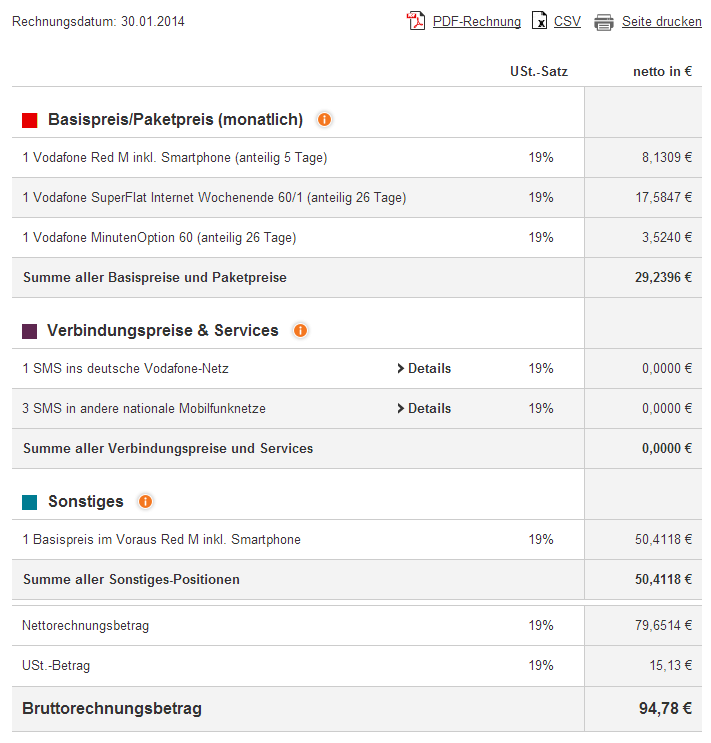The image size is (711, 743).
Task: Open the PDF-Rechnung link
Action: point(476,22)
